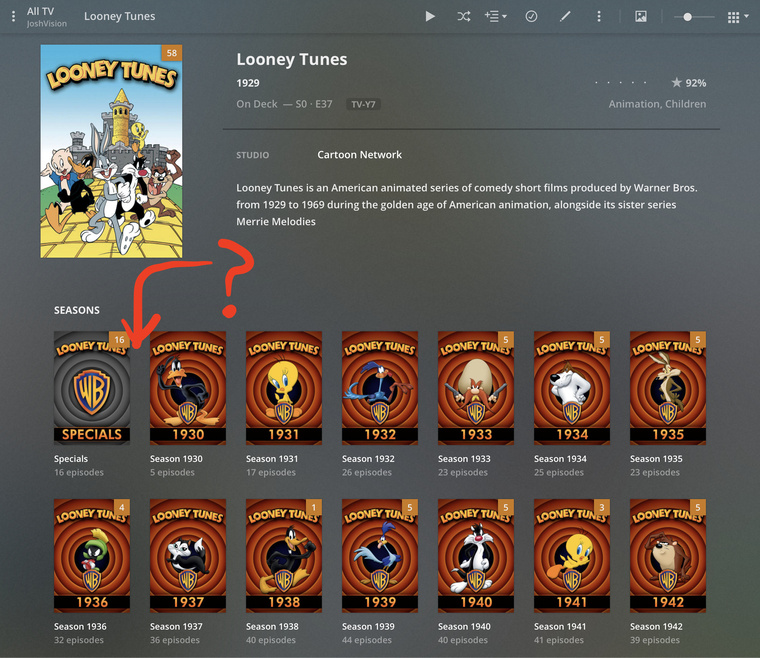Click the Looney Tunes breadcrumb title
Screen dimensions: 760x658
[120, 16]
